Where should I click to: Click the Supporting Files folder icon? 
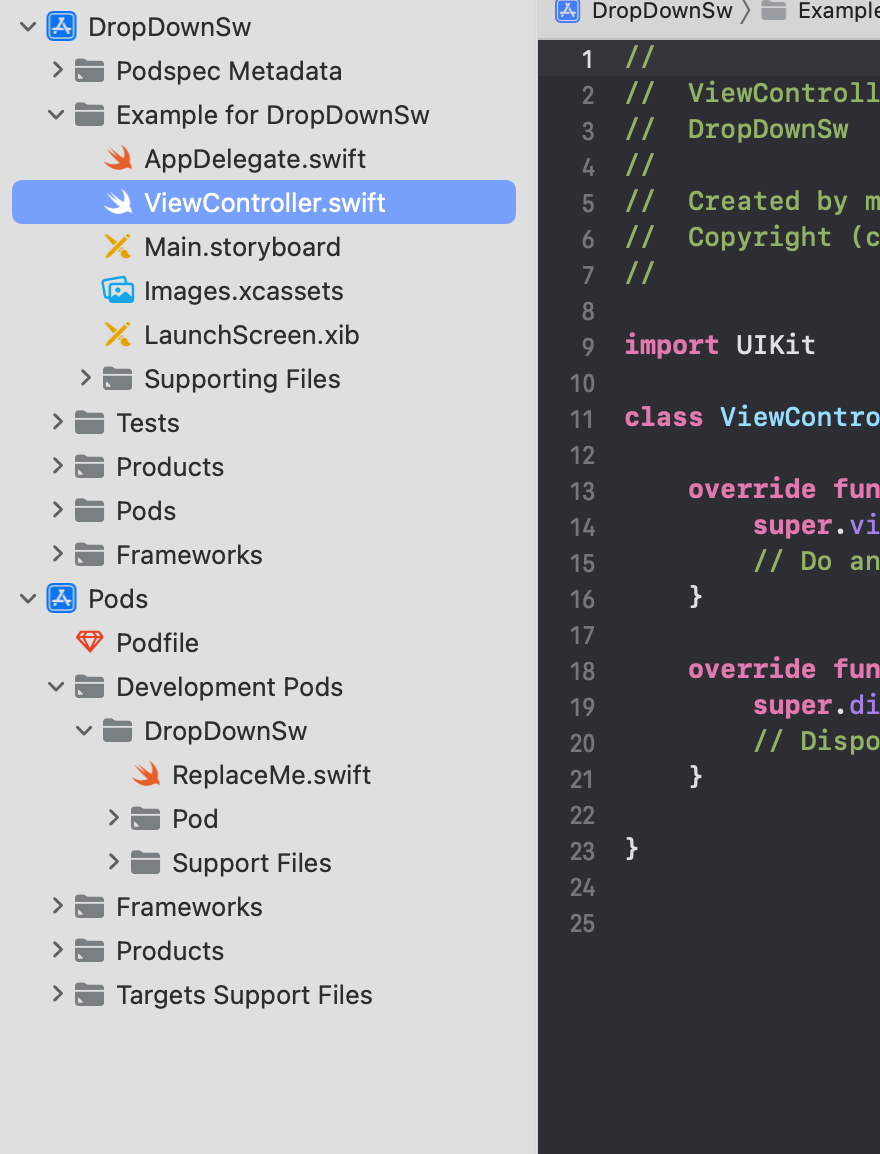(118, 379)
